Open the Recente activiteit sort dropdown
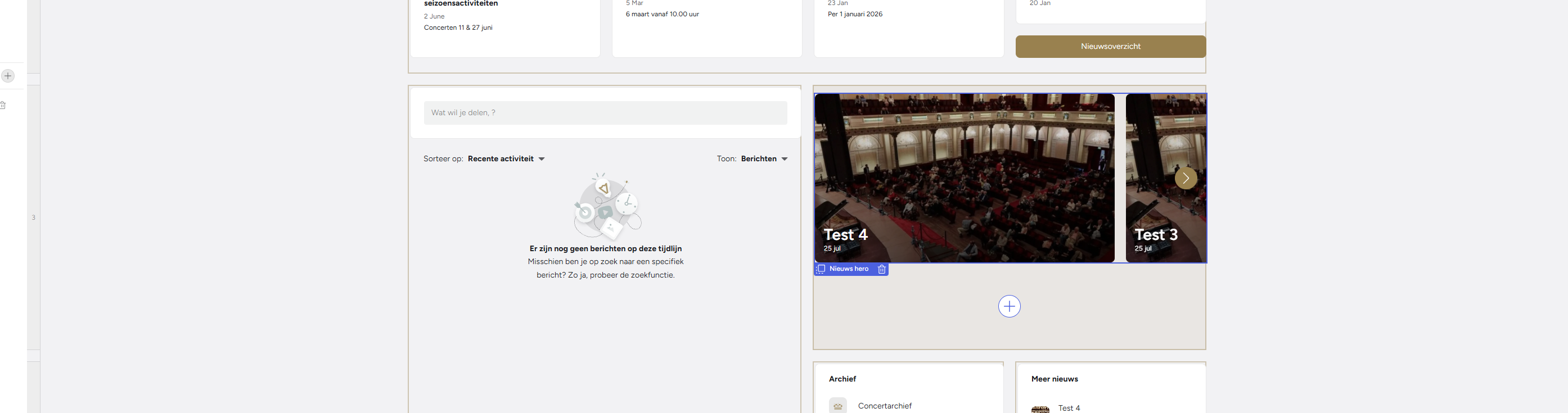This screenshot has width=1568, height=413. (506, 159)
